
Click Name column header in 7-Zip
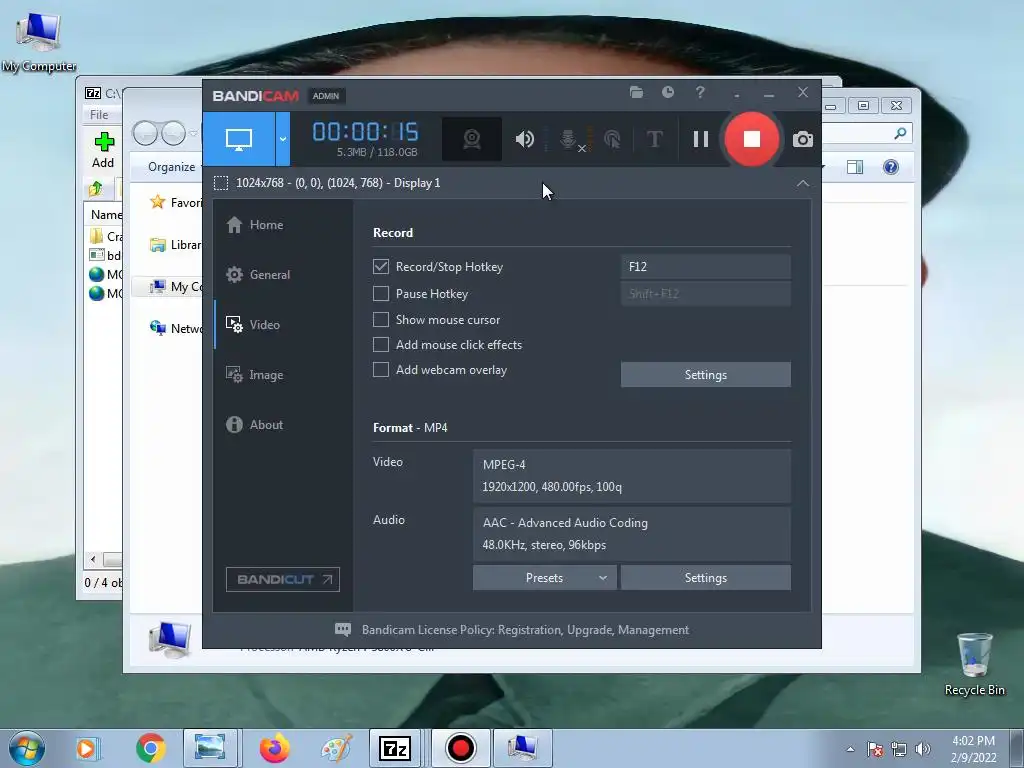[105, 215]
